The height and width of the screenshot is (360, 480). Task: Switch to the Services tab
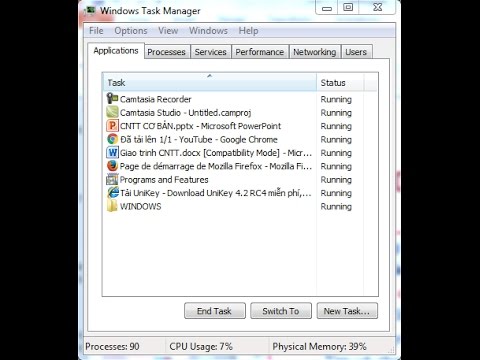(210, 52)
